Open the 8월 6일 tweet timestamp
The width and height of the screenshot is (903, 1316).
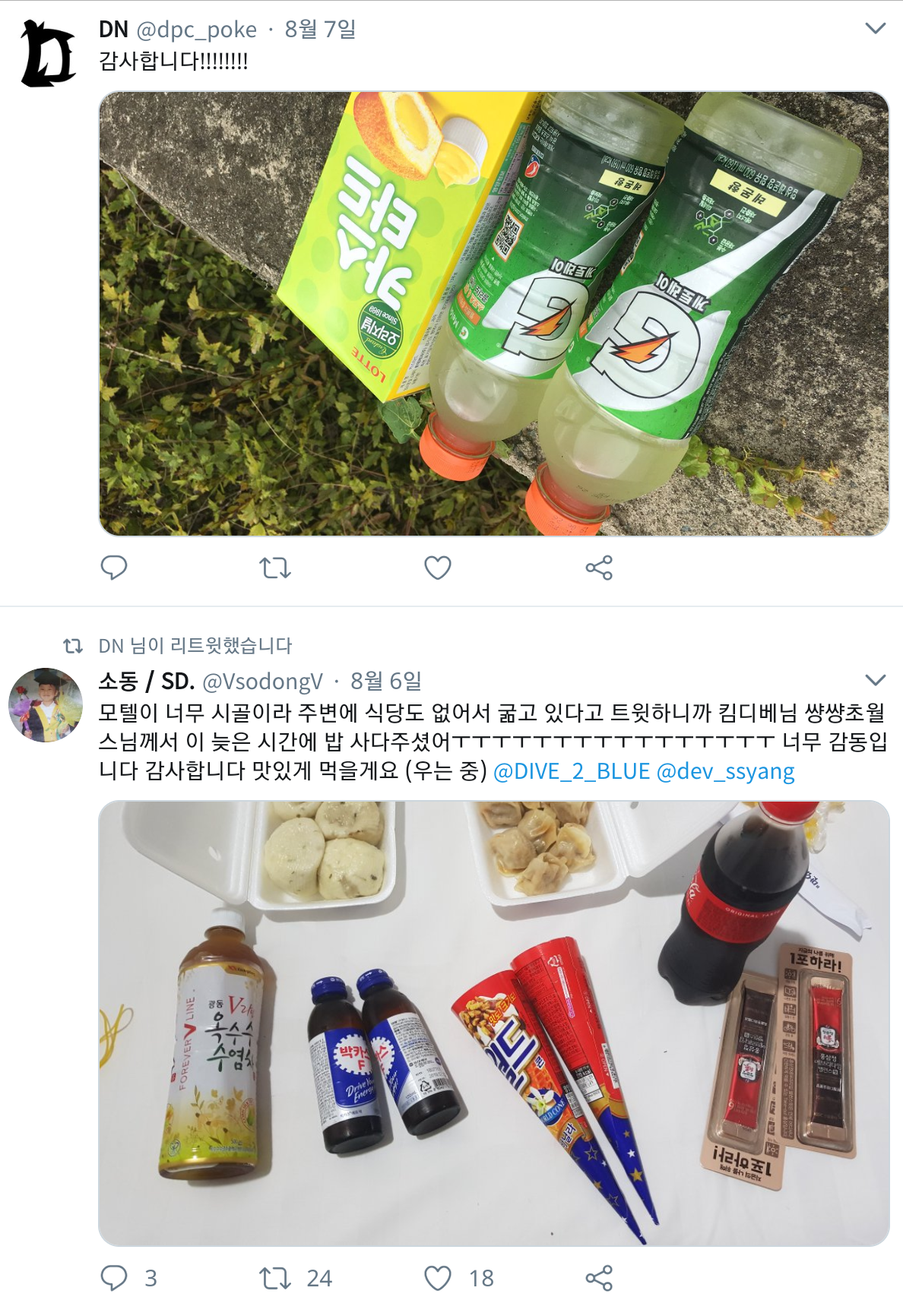pyautogui.click(x=386, y=682)
